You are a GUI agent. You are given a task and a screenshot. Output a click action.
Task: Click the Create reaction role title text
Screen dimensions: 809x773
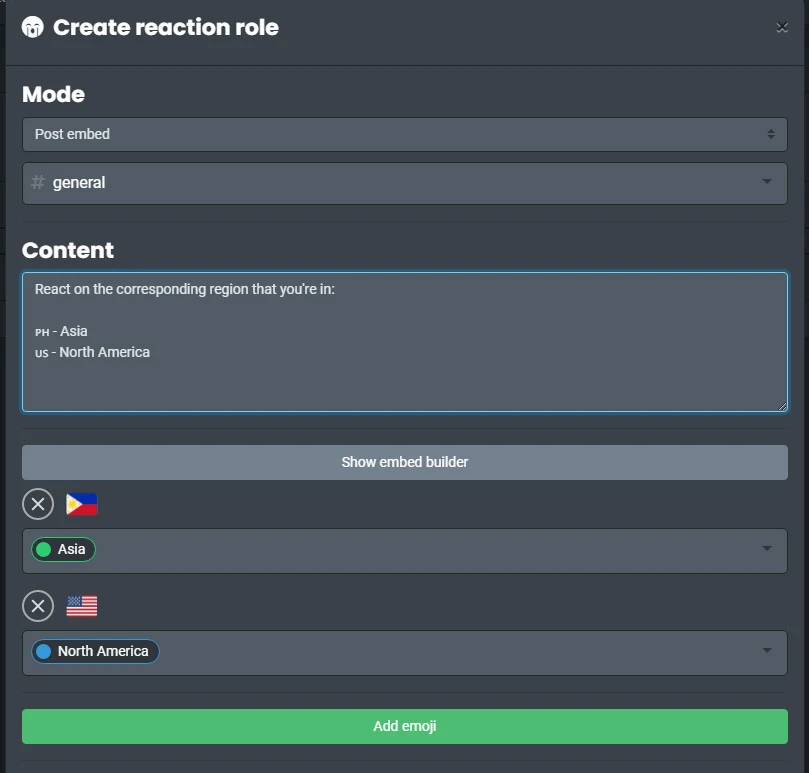pyautogui.click(x=166, y=28)
